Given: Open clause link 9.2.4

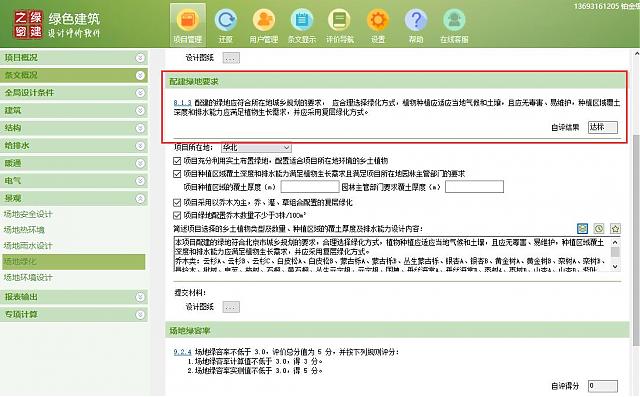Looking at the screenshot, I should pos(182,352).
